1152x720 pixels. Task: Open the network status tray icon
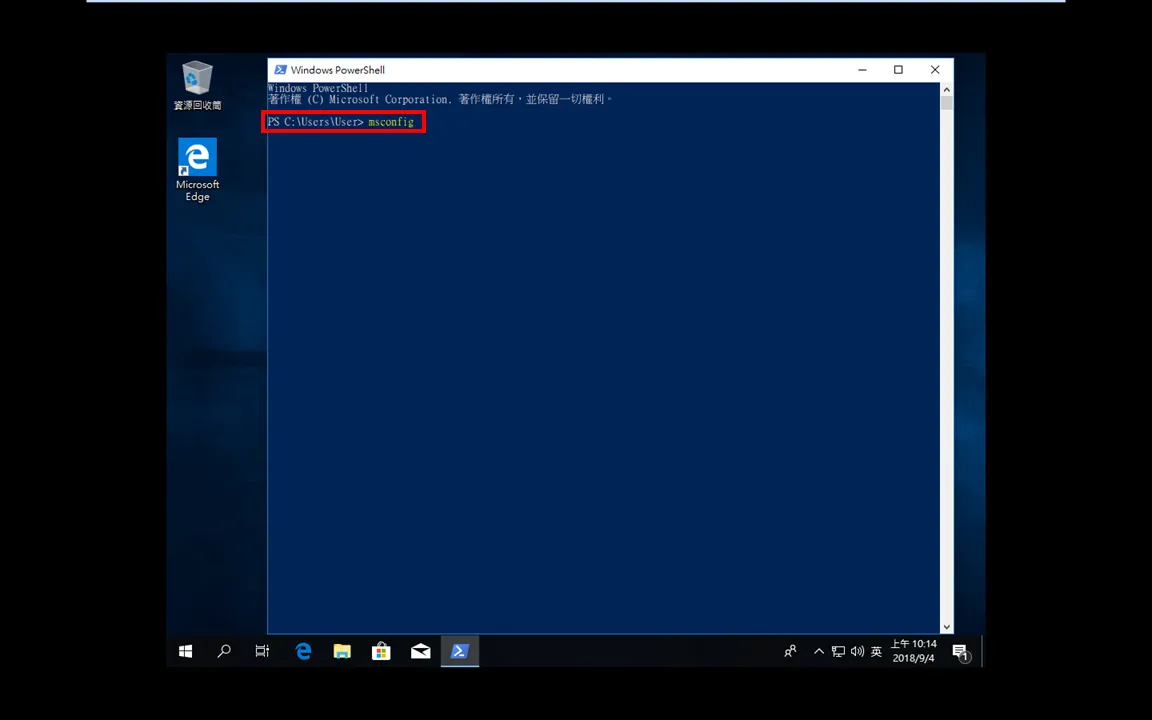838,651
